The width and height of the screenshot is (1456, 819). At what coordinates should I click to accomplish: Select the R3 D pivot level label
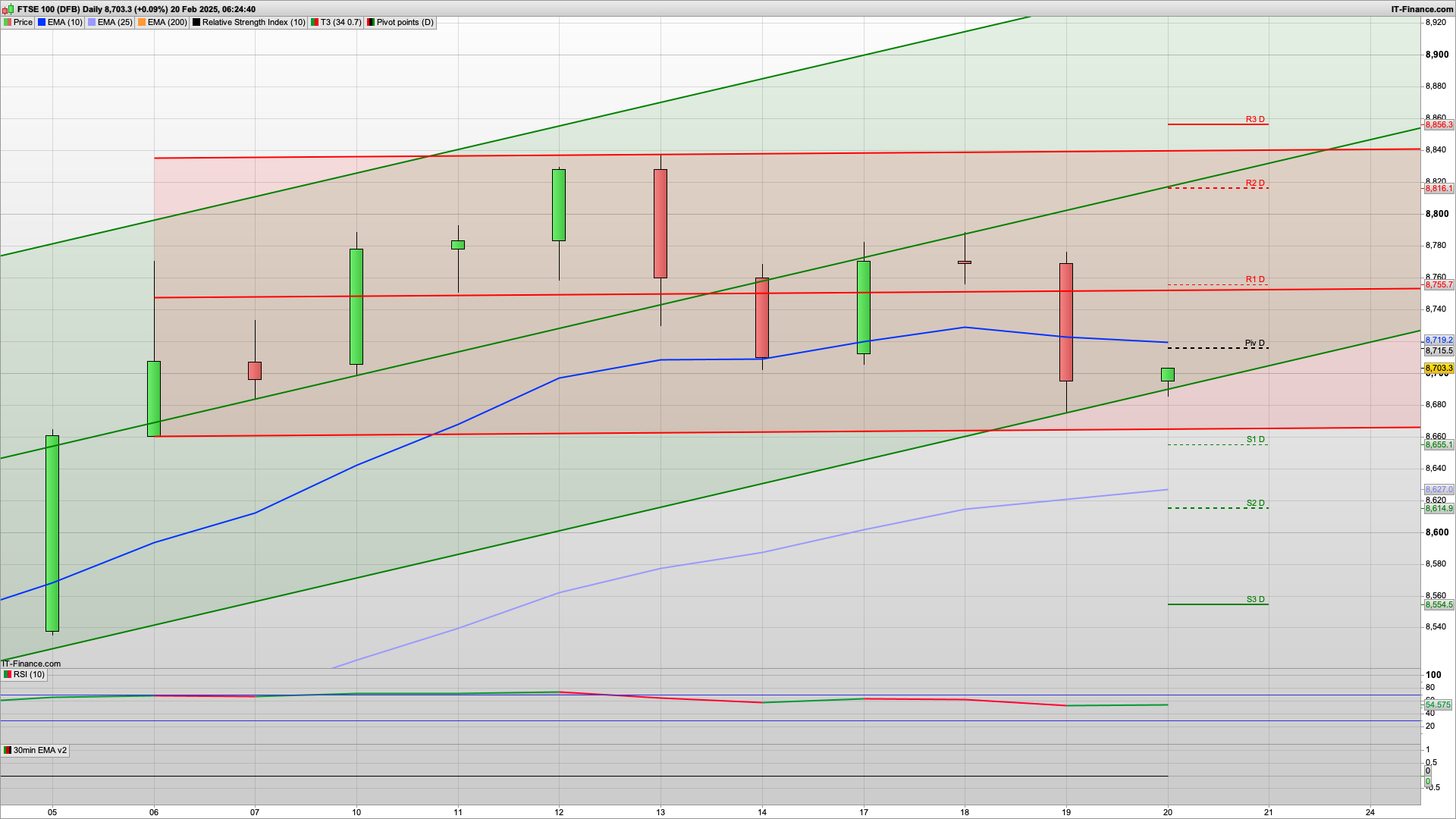(1255, 119)
